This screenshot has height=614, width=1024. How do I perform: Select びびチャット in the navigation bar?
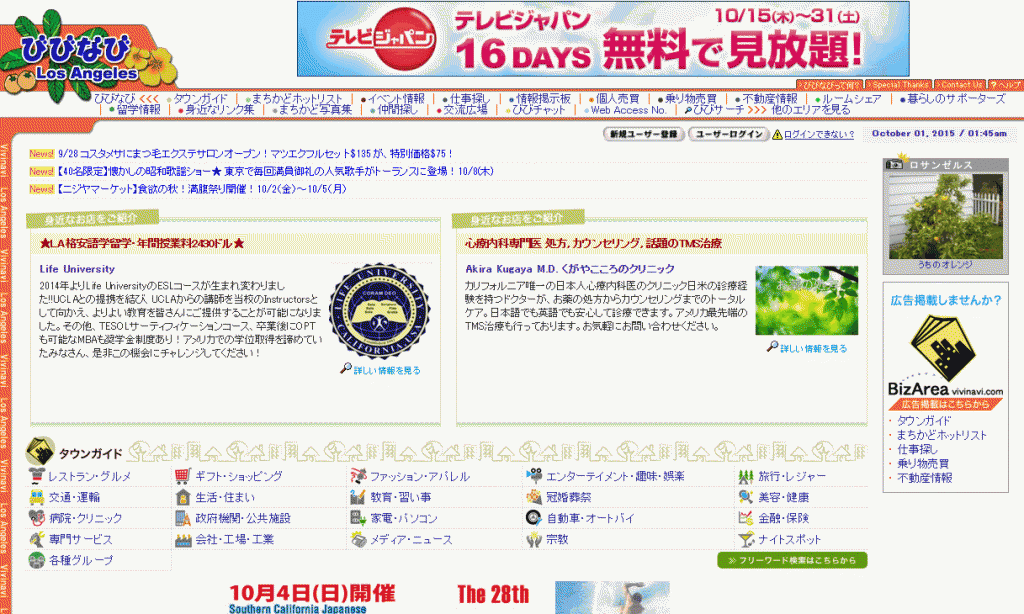point(539,110)
